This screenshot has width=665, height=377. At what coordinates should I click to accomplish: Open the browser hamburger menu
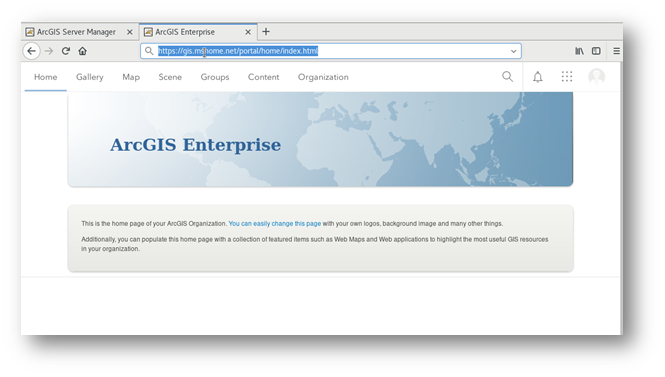point(616,51)
